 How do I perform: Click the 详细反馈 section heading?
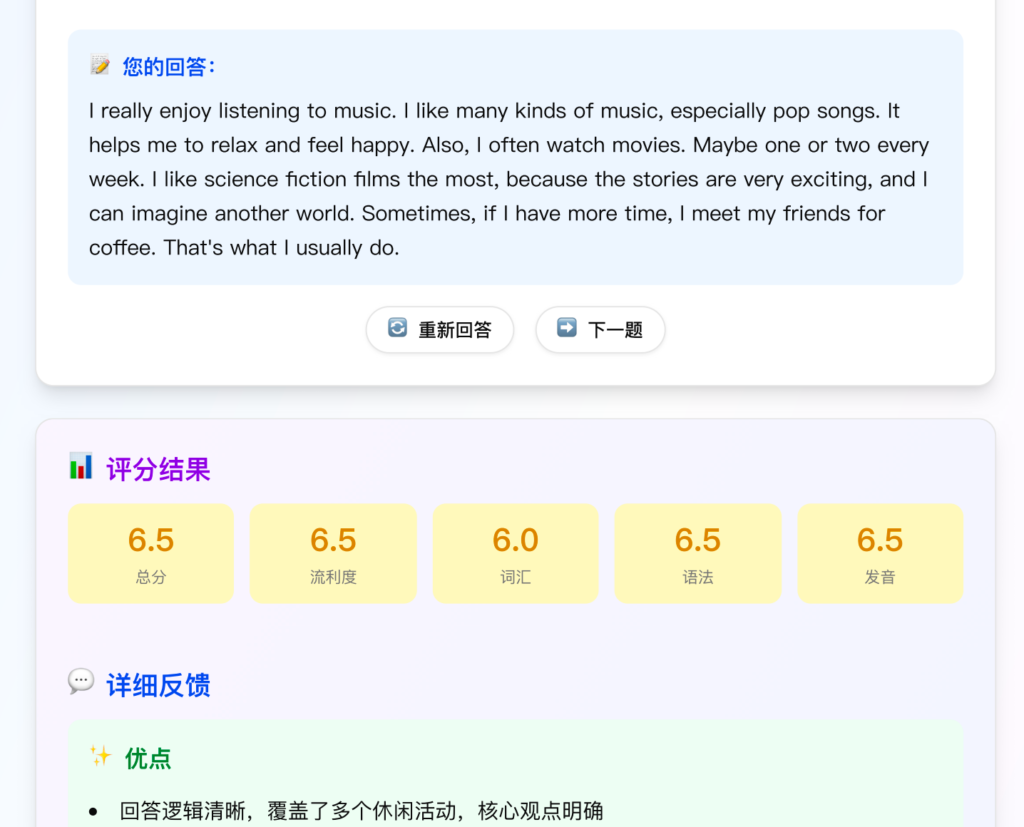coord(158,685)
